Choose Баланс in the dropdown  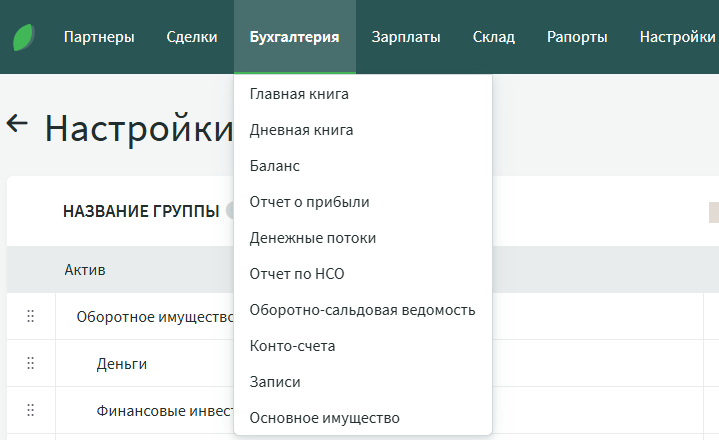pos(274,166)
